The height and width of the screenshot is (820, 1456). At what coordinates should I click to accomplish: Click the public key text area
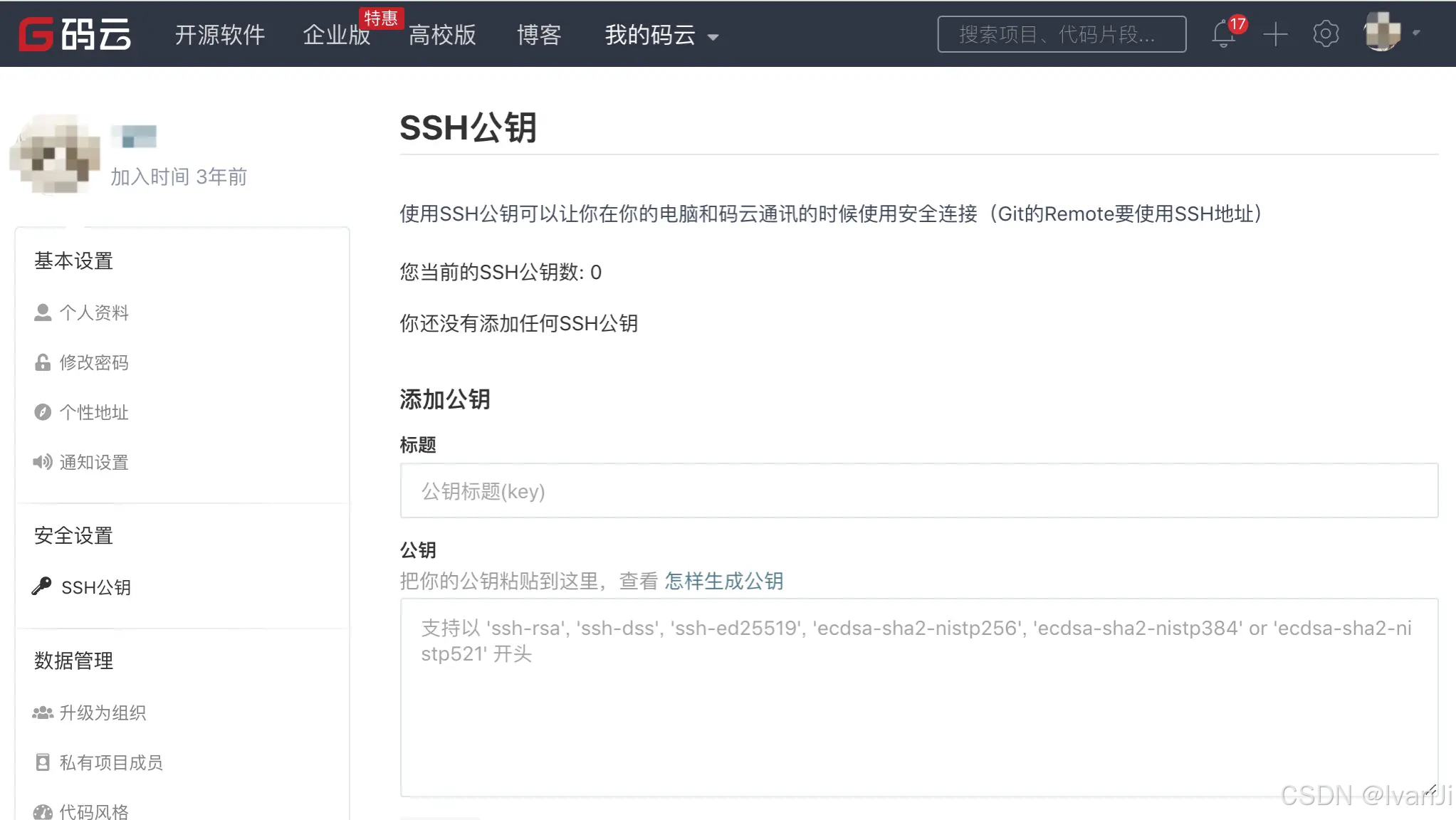click(918, 698)
